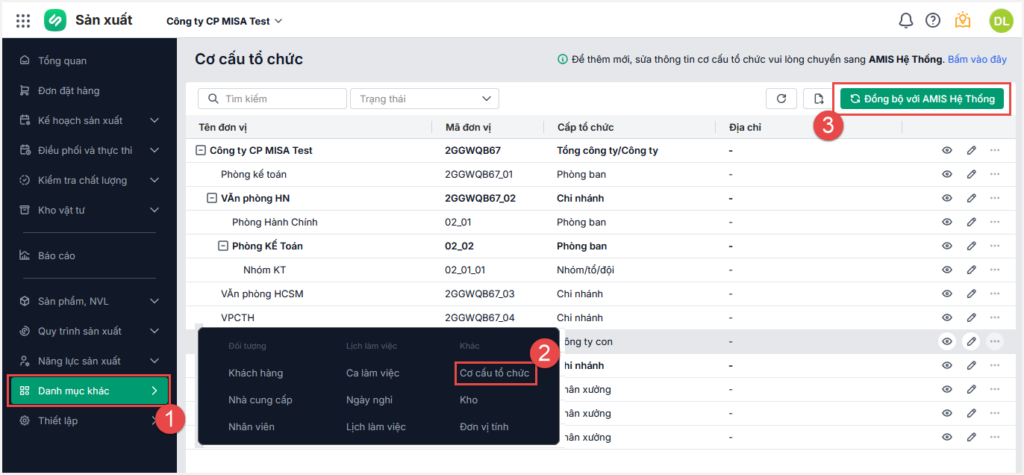1024x475 pixels.
Task: Choose Nhà cung cấp in the flyout menu
Action: click(x=260, y=400)
